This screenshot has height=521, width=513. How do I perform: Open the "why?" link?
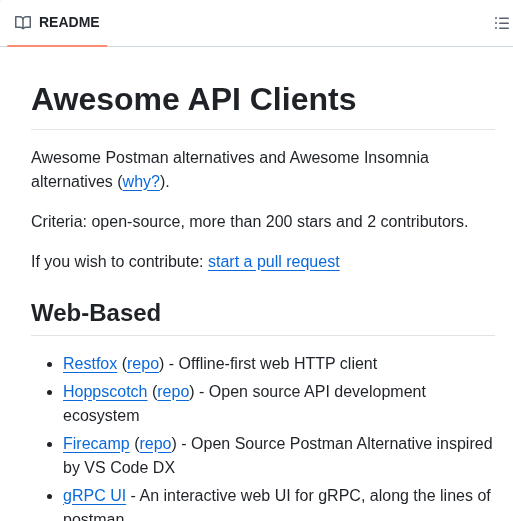[x=141, y=182]
